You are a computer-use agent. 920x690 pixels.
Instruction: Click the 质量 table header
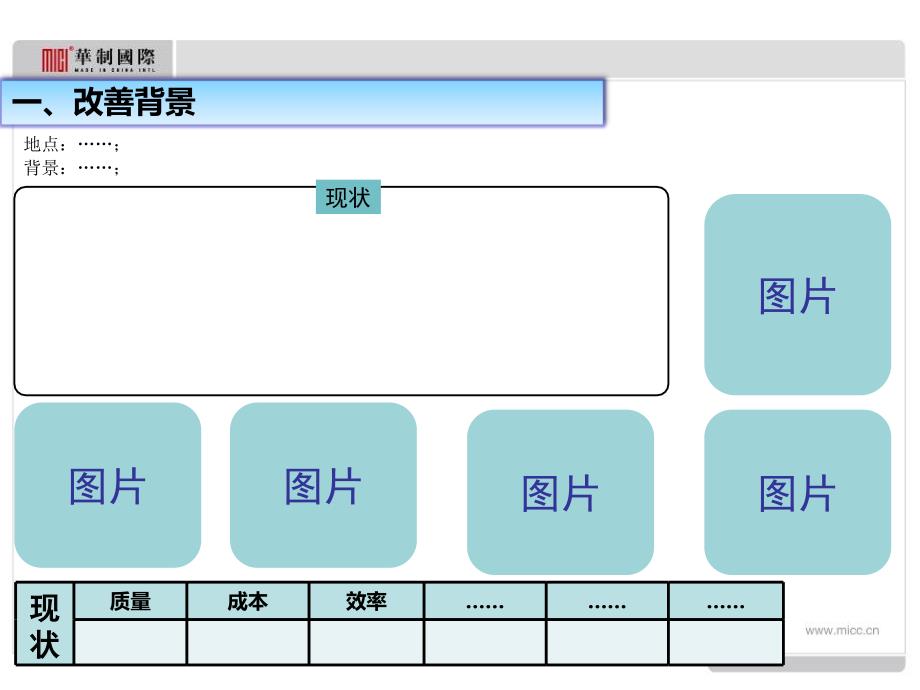click(130, 601)
